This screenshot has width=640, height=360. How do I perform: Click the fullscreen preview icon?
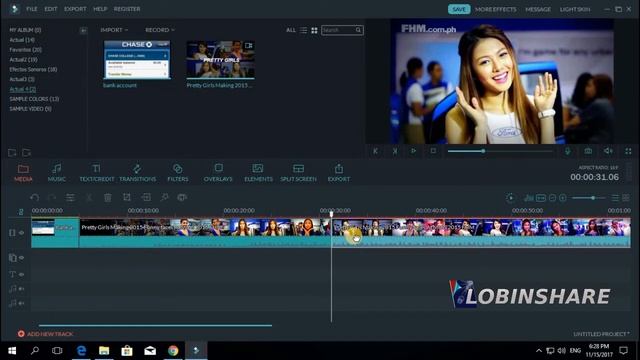point(628,151)
